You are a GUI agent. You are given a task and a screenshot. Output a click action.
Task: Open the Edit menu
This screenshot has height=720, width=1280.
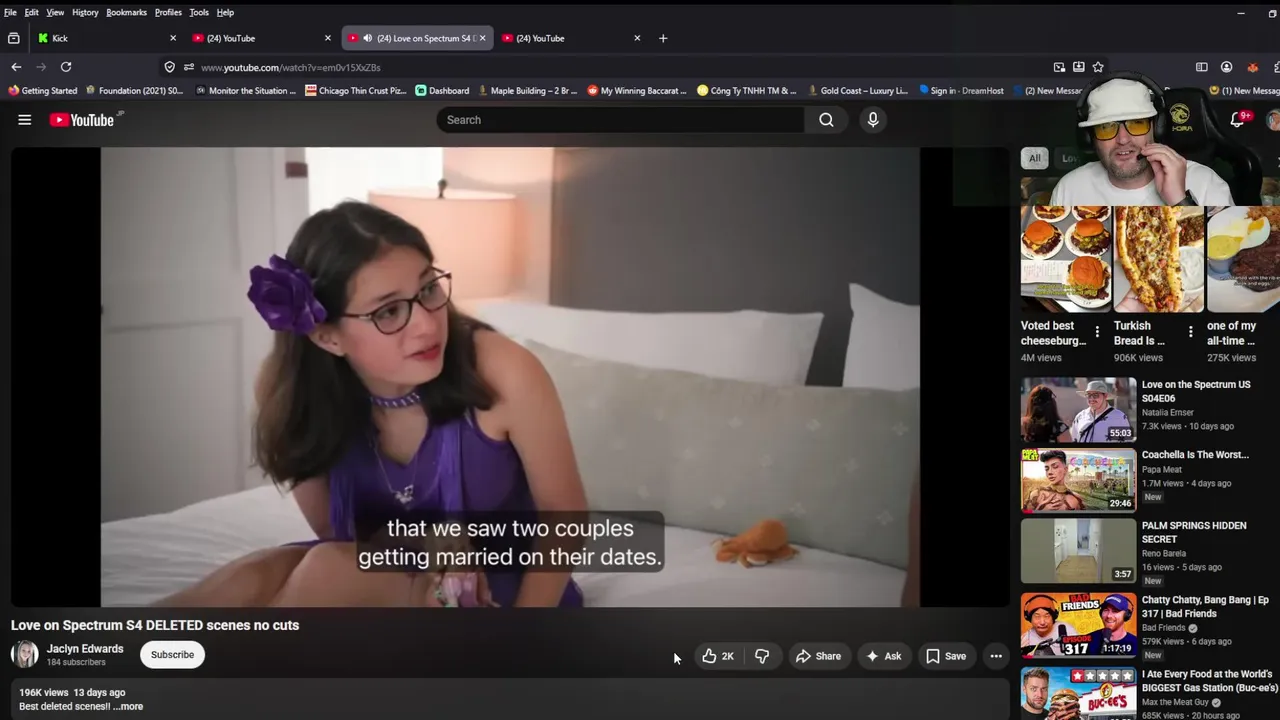click(x=32, y=12)
